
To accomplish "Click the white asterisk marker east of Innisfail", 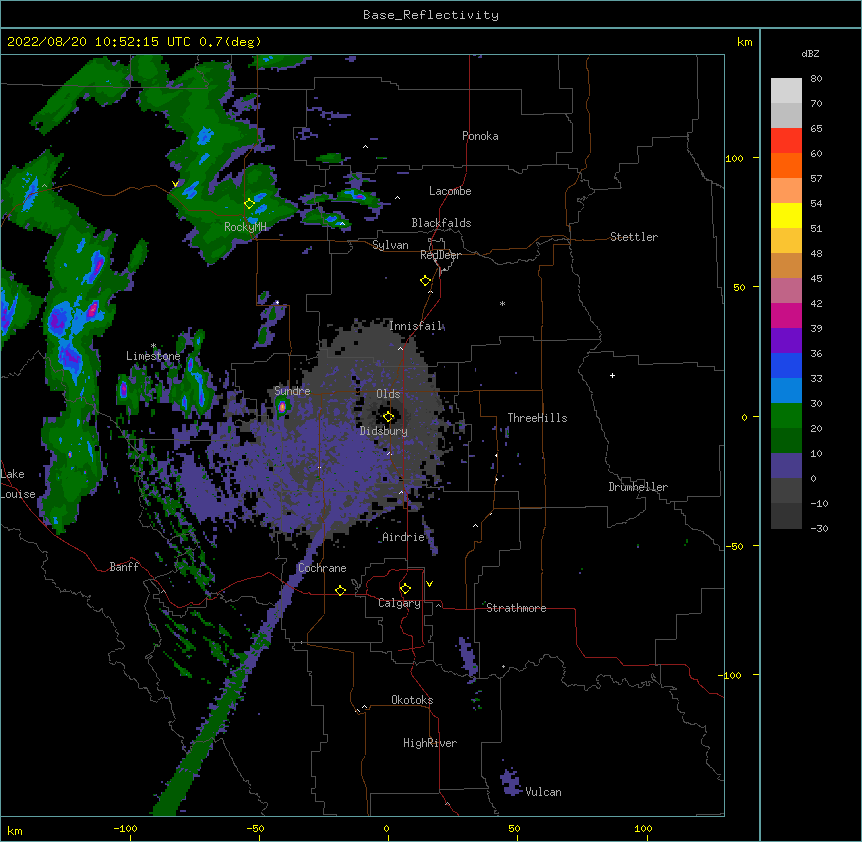I will [502, 303].
